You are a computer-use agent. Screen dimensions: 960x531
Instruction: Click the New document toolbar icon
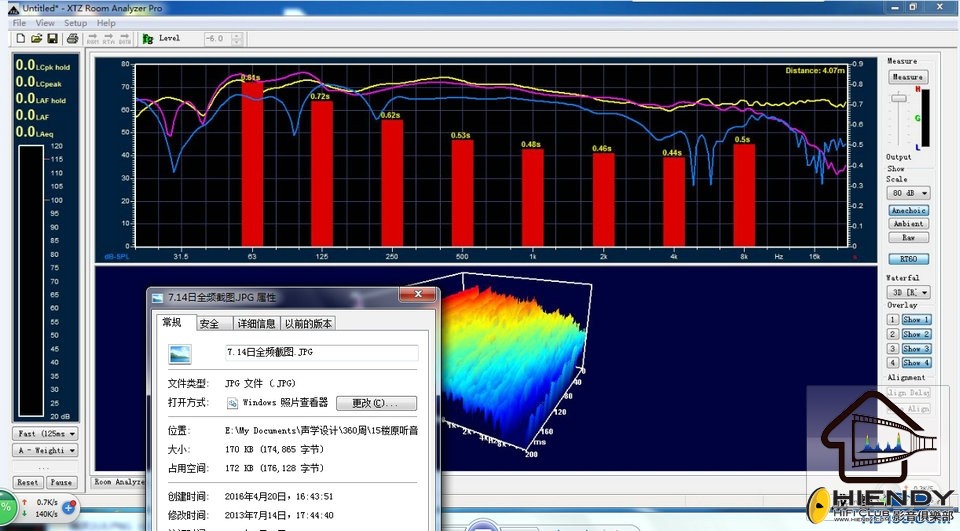(x=20, y=39)
